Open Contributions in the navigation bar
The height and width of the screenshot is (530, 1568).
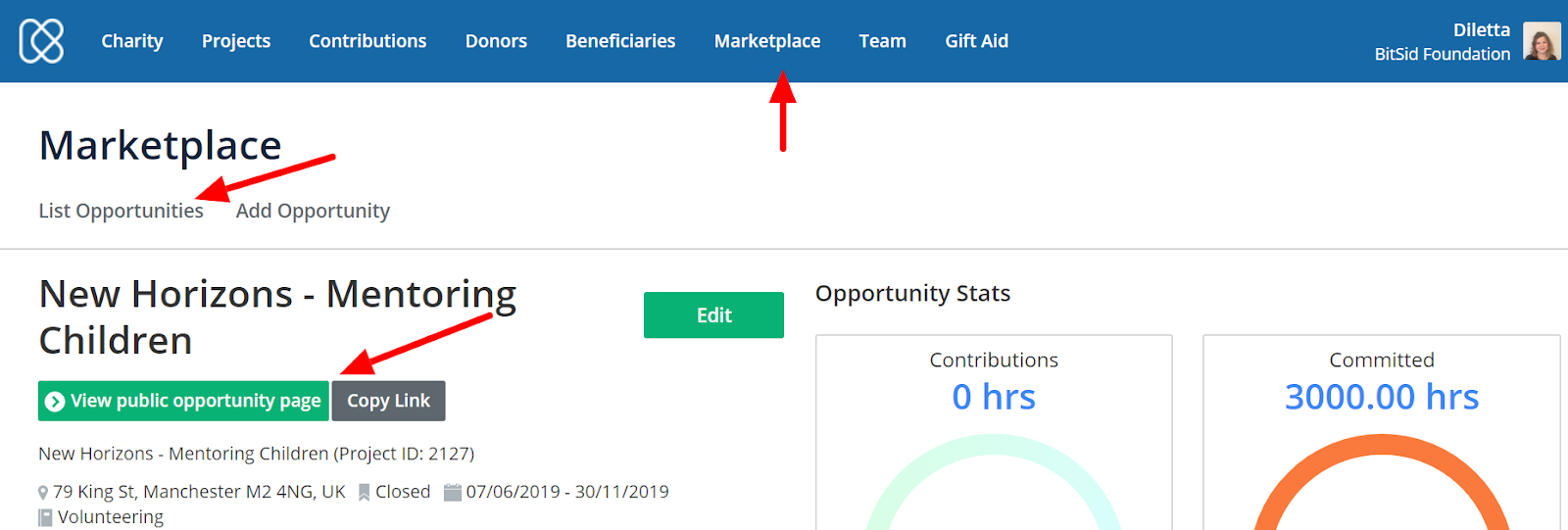[x=367, y=41]
